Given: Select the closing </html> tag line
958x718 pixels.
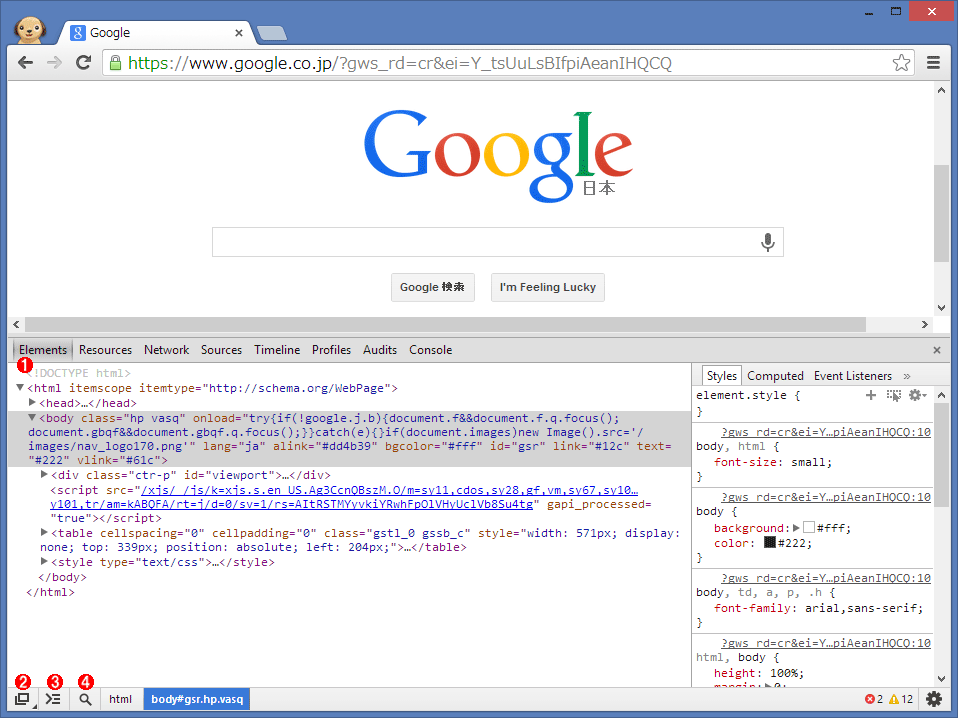Looking at the screenshot, I should point(50,592).
